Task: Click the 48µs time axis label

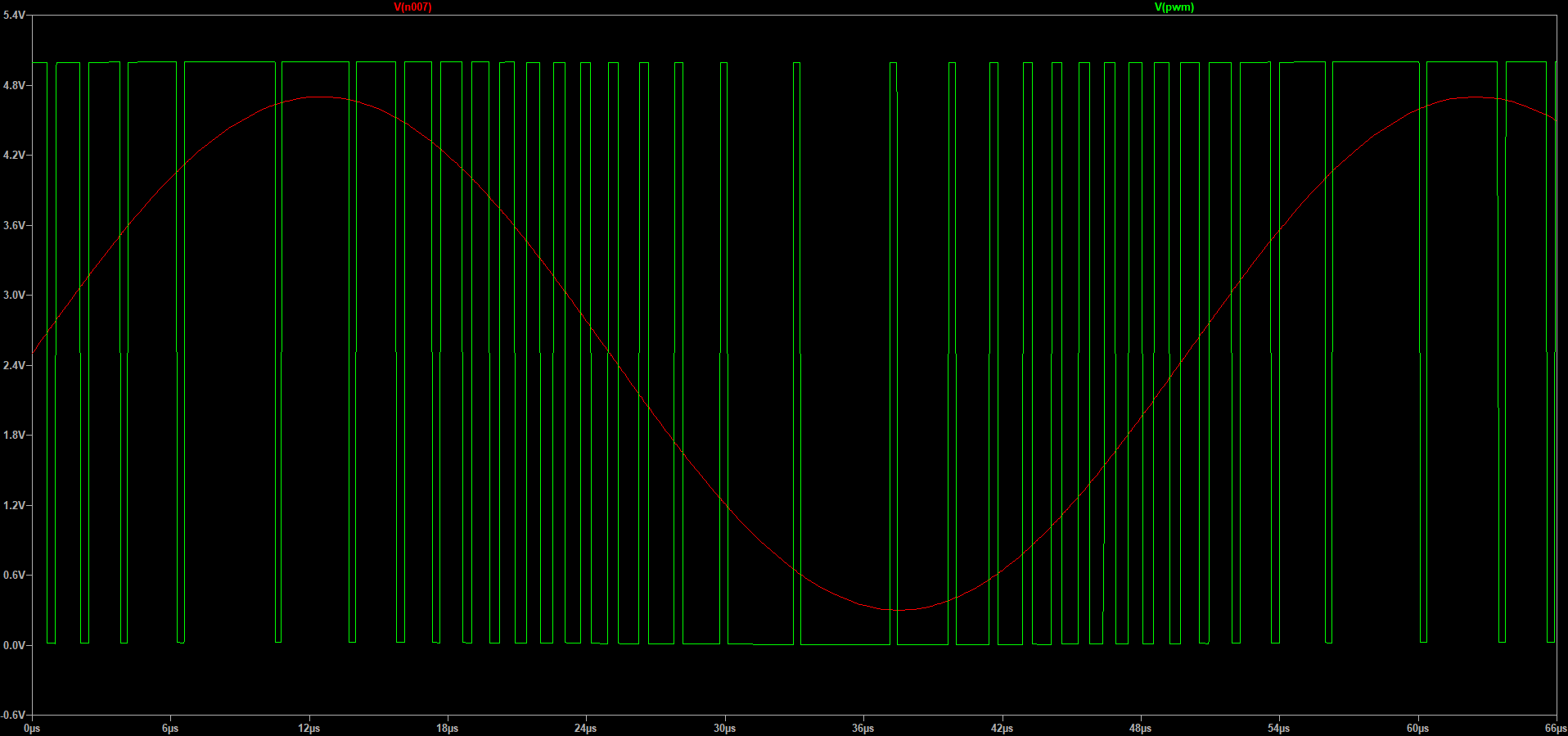Action: (1141, 728)
